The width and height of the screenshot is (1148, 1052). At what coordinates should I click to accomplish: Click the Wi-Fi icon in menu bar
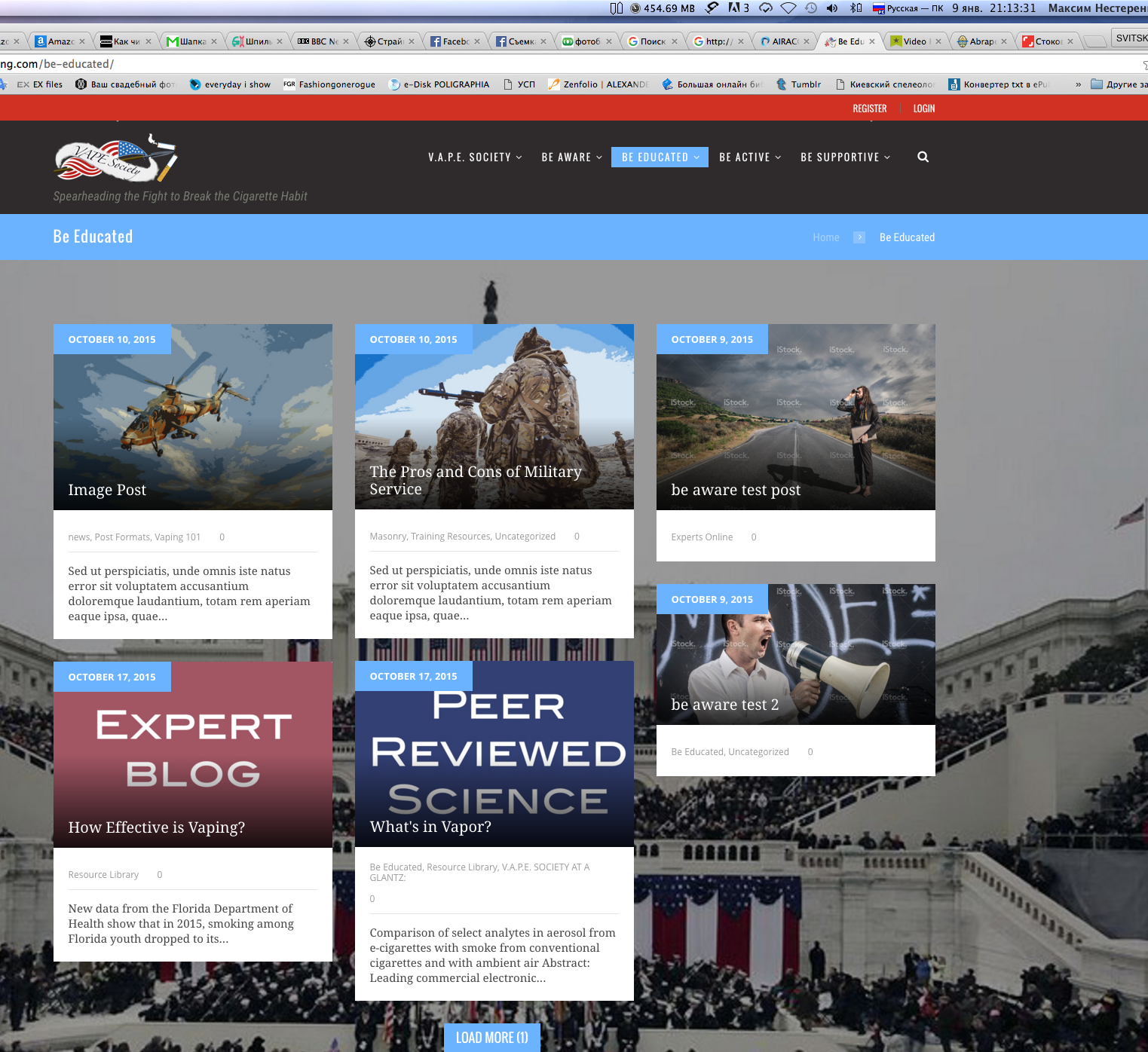click(x=788, y=8)
